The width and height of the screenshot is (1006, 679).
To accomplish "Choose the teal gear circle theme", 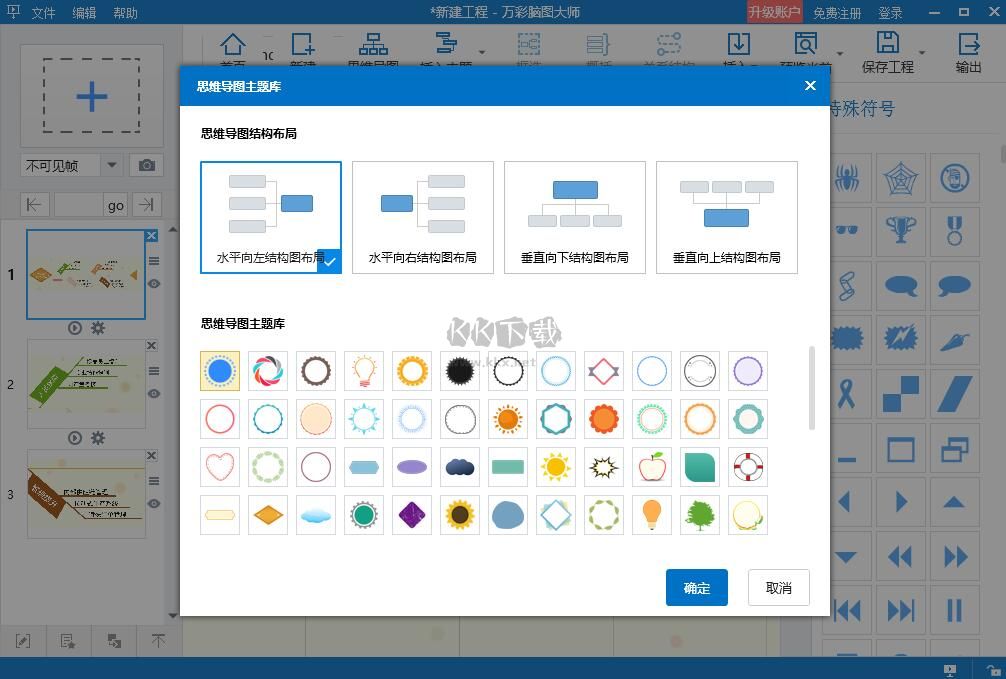I will pos(364,515).
